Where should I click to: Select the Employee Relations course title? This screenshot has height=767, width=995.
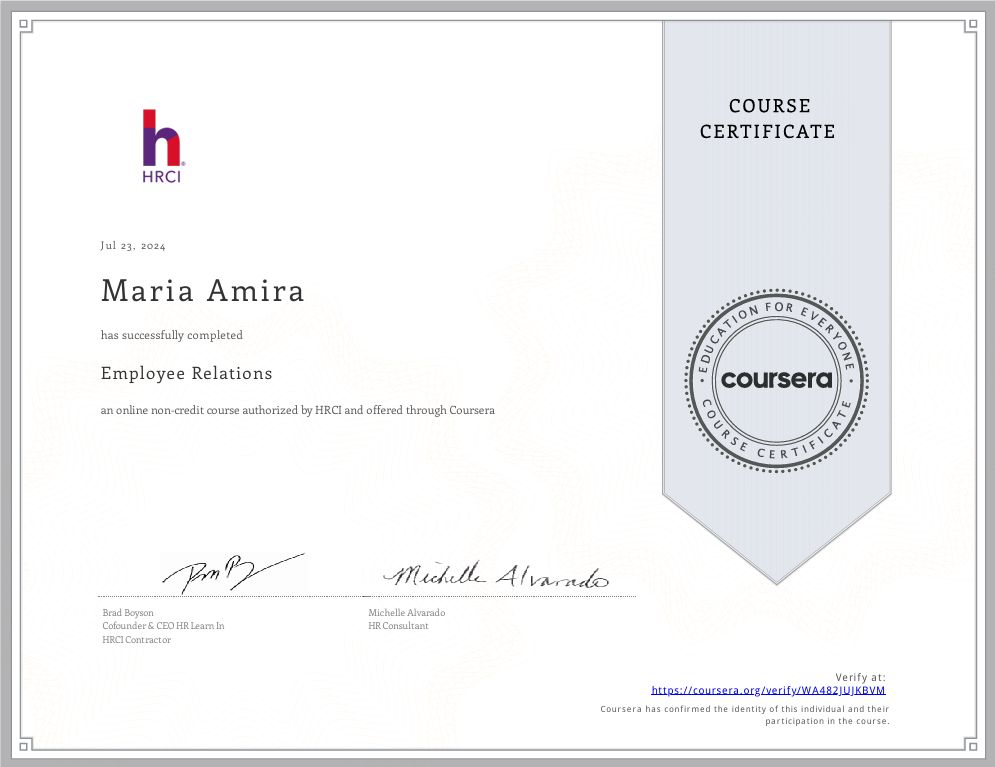click(186, 373)
